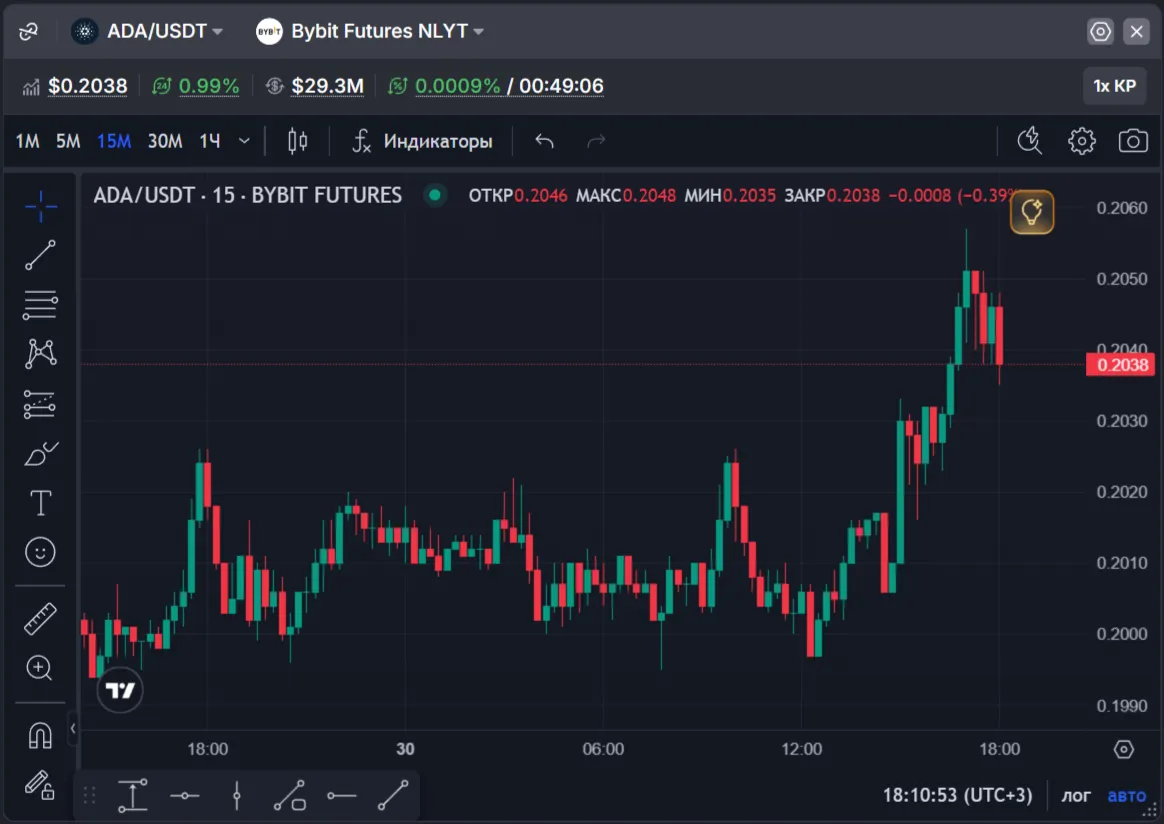Select the trend line tool
The width and height of the screenshot is (1164, 824).
tap(40, 255)
